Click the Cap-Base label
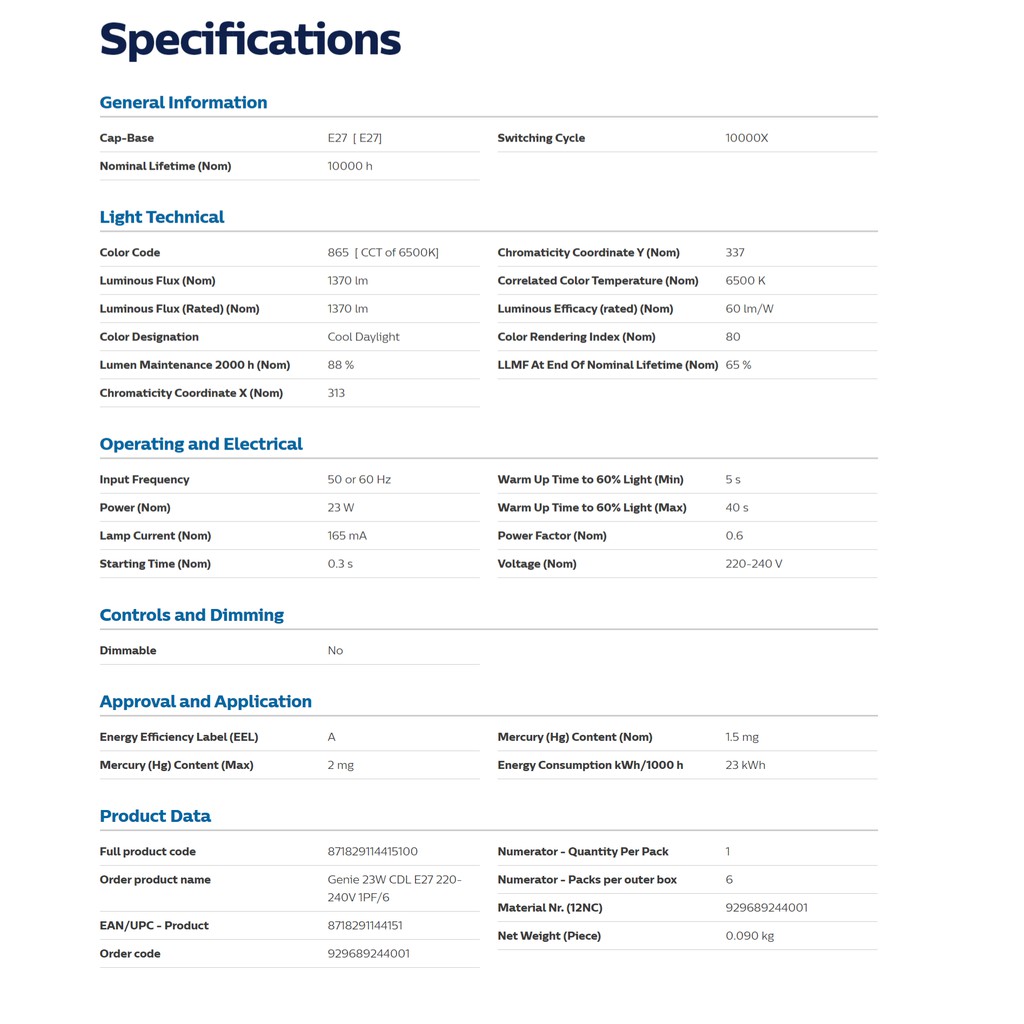This screenshot has height=1024, width=1024. (x=127, y=138)
